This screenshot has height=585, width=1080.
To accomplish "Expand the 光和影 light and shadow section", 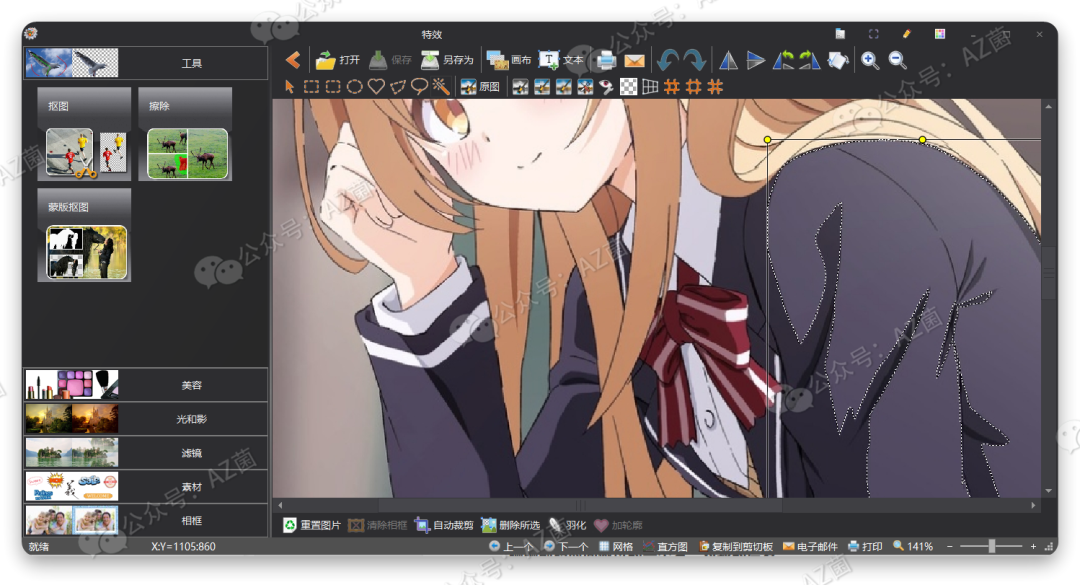I will click(x=145, y=419).
